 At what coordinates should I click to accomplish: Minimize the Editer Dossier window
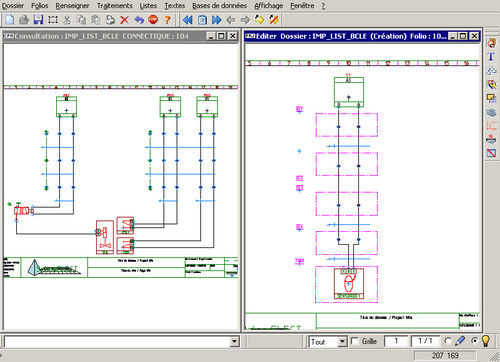click(x=452, y=36)
